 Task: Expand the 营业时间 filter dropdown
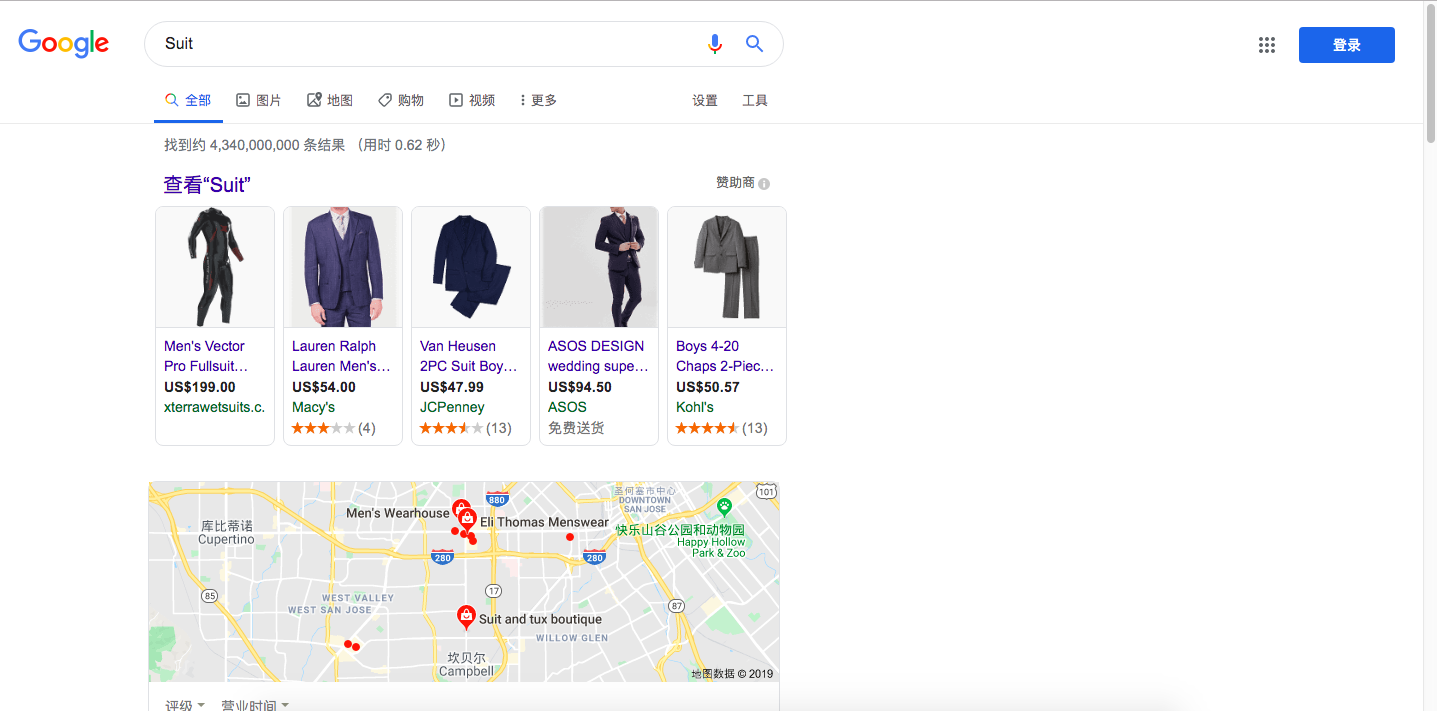point(255,704)
